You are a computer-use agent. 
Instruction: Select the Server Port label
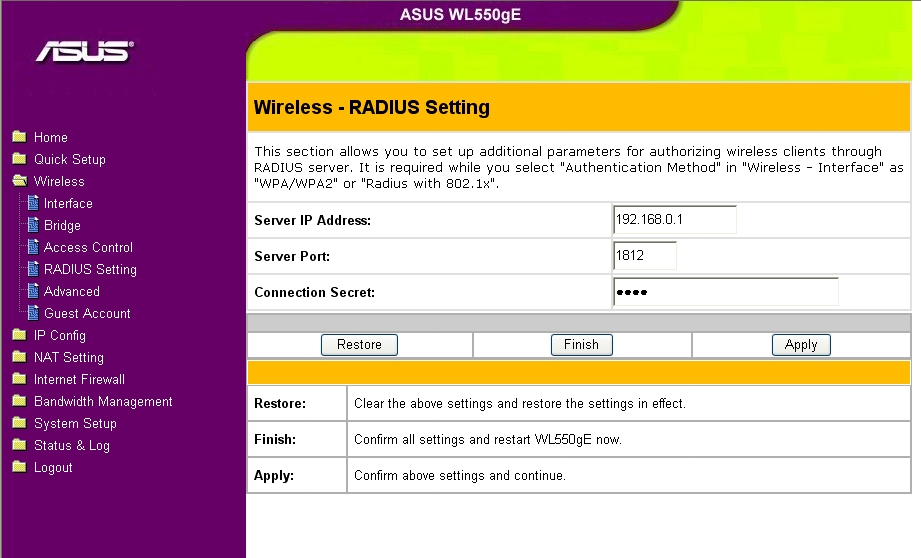pyautogui.click(x=292, y=257)
